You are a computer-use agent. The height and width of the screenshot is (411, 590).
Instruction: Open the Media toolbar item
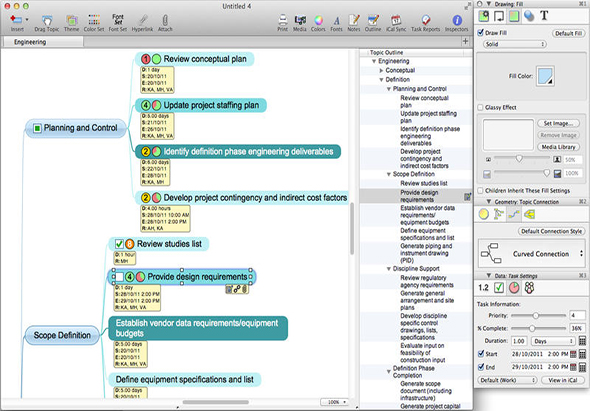pyautogui.click(x=300, y=20)
